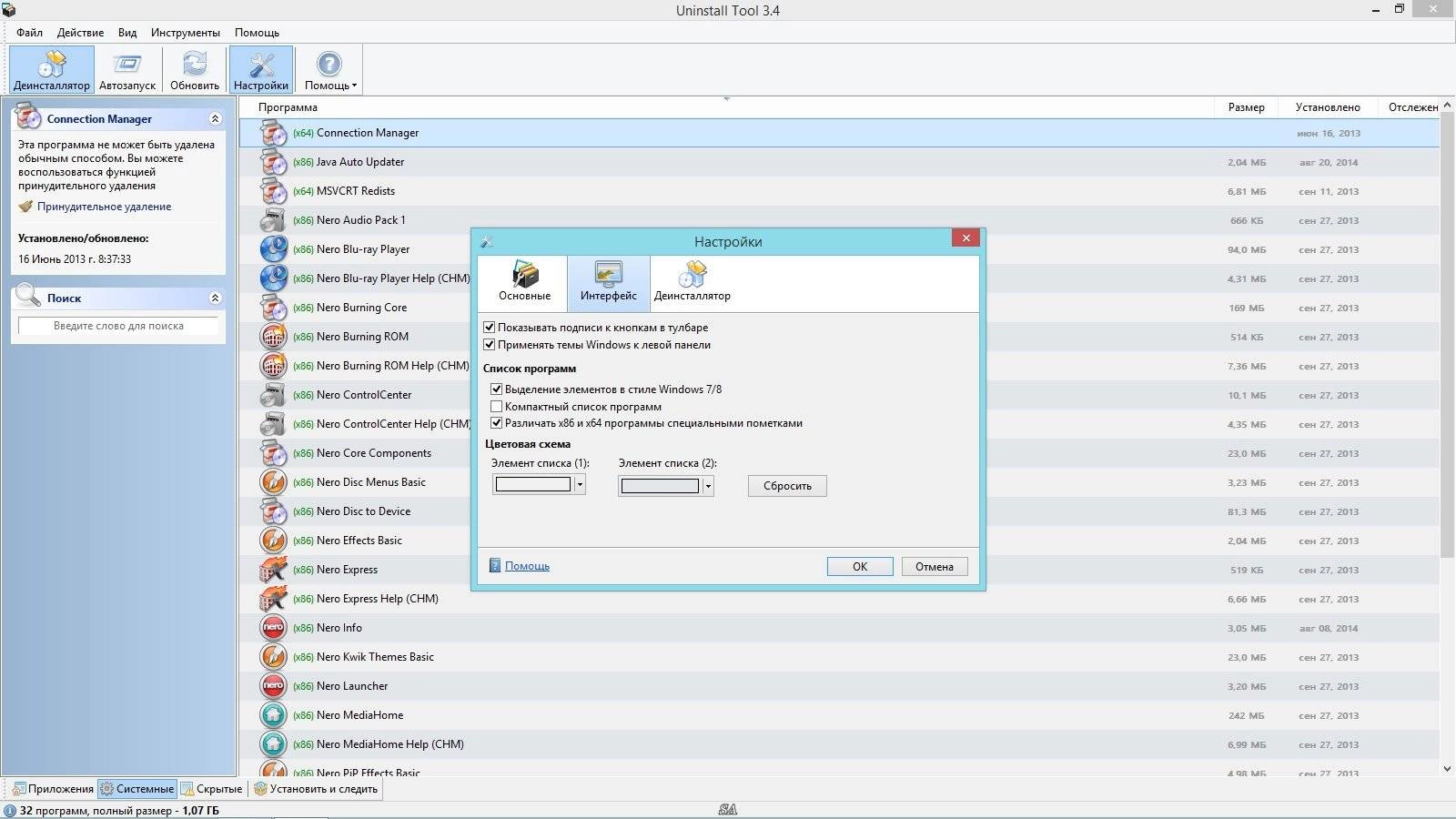Select MSVCRT Redists icon in list

[273, 191]
